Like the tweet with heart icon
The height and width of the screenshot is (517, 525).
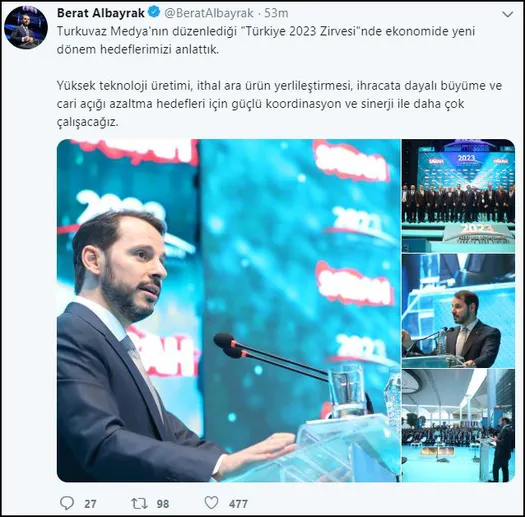click(211, 503)
